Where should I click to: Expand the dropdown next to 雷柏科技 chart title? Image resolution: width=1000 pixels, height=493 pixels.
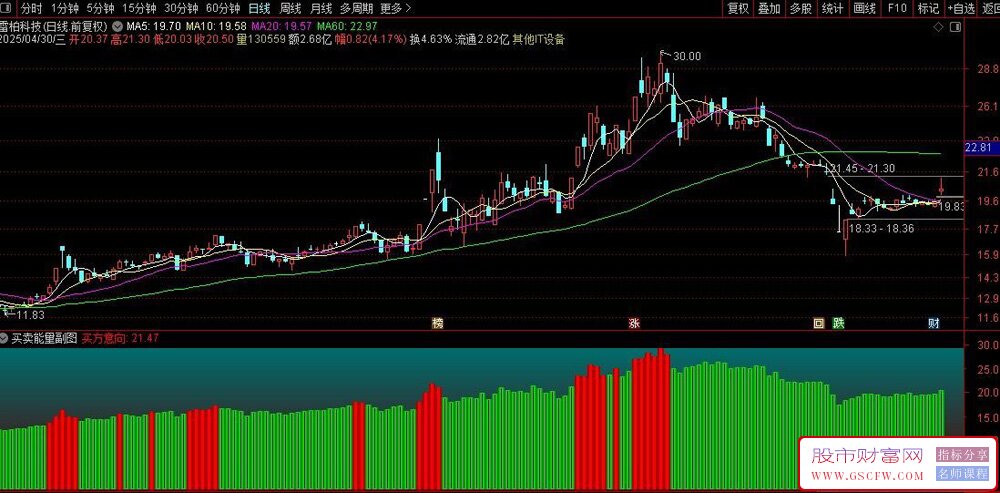click(116, 27)
